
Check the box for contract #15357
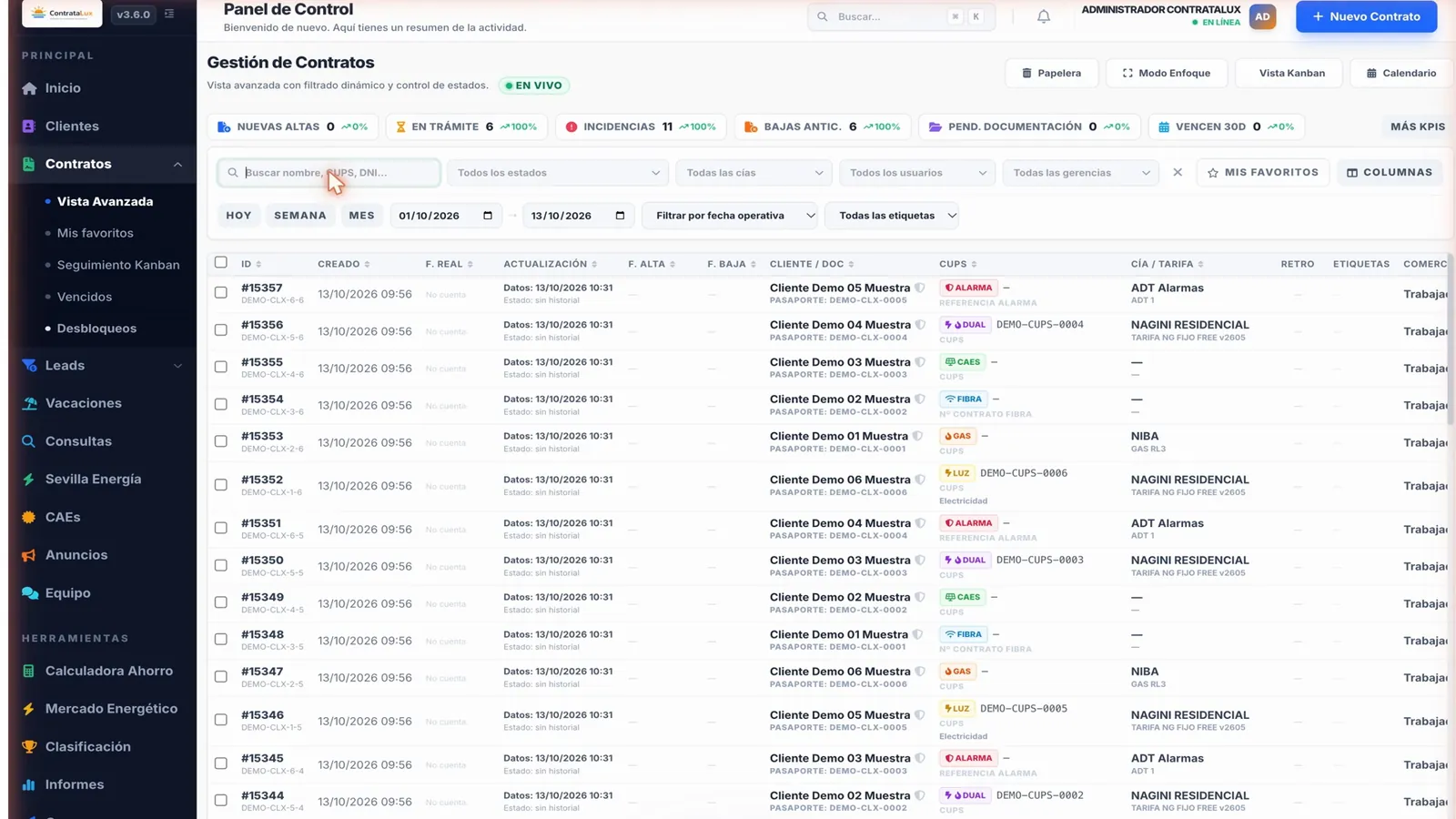[220, 293]
